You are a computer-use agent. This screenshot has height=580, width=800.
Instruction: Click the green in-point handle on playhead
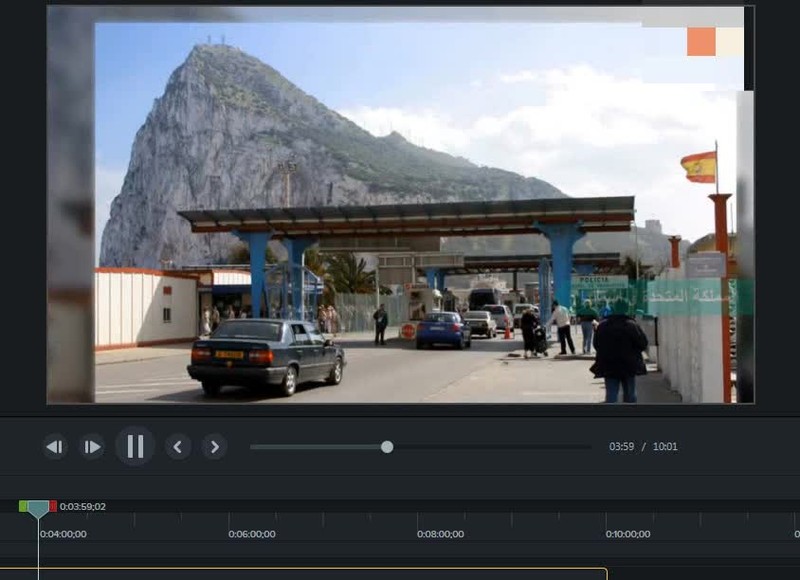click(x=22, y=506)
